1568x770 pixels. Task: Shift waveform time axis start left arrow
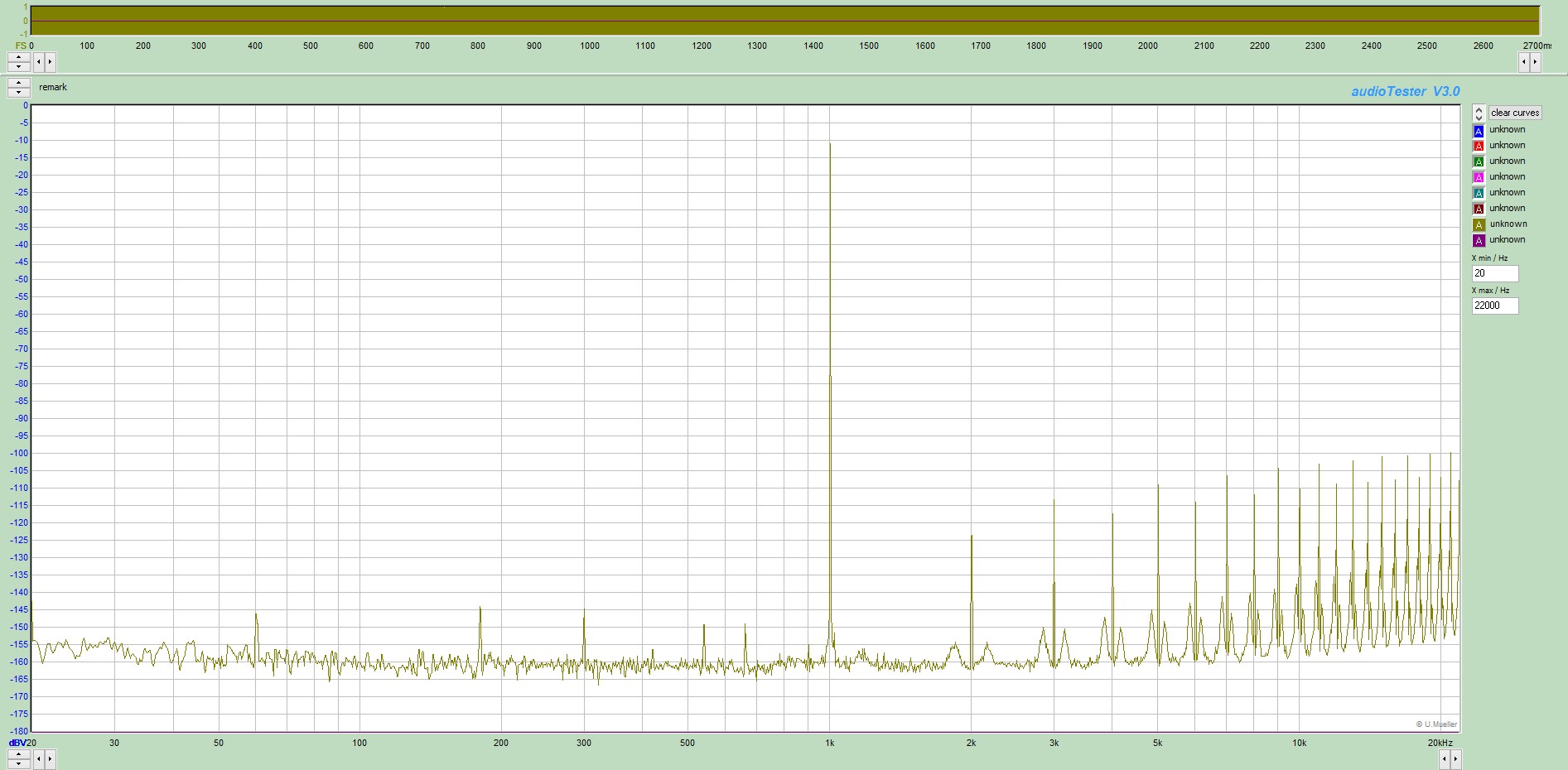[x=39, y=61]
